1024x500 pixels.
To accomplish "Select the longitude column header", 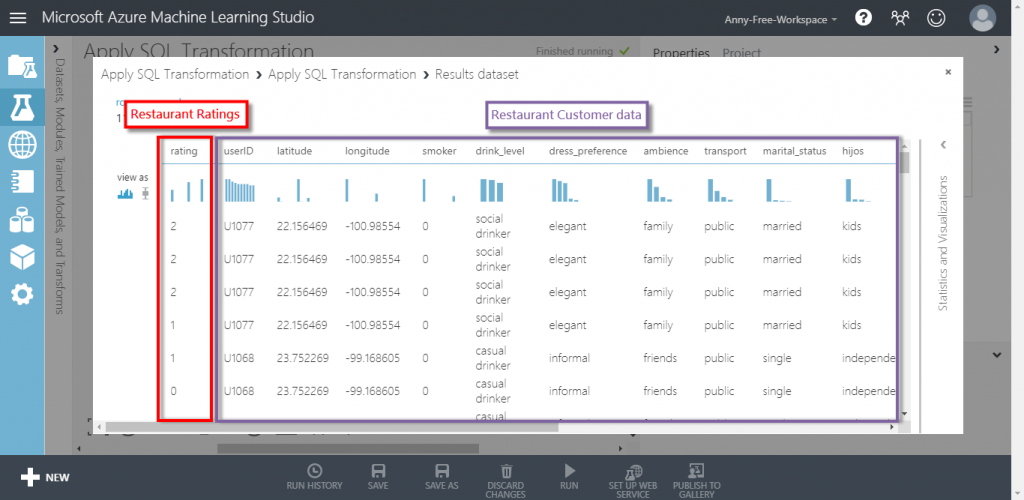I will (x=368, y=151).
